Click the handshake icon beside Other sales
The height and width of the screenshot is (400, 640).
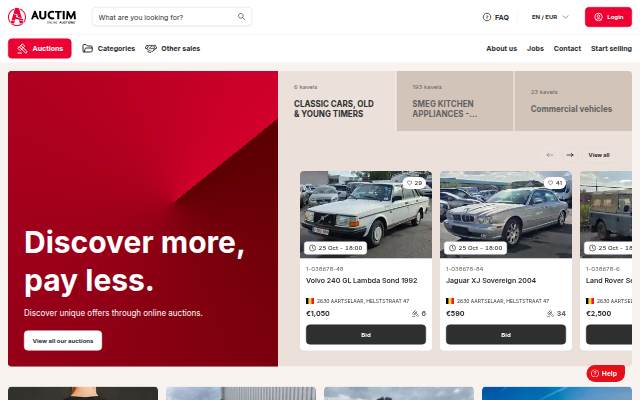point(151,49)
